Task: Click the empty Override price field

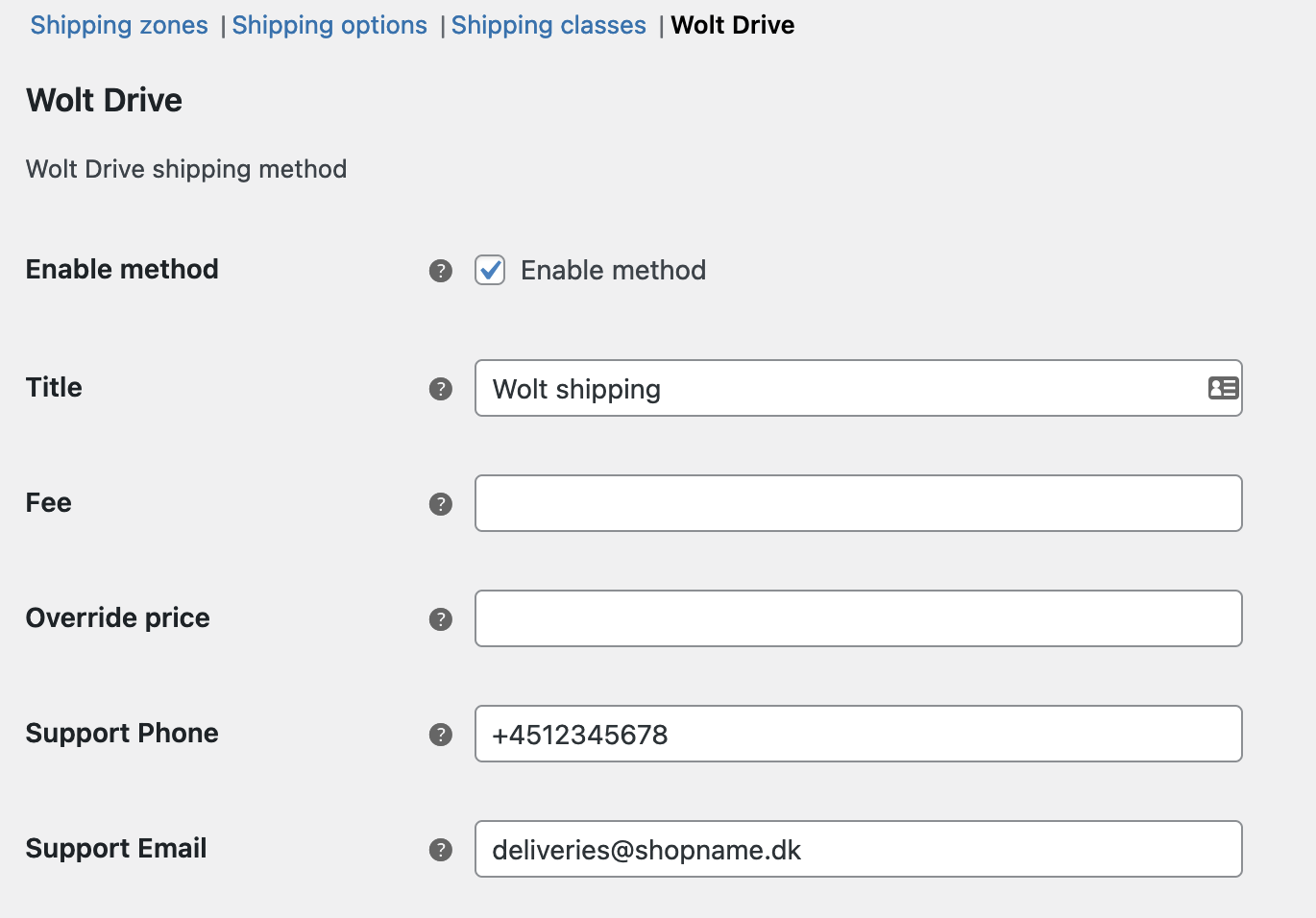Action: pos(859,618)
